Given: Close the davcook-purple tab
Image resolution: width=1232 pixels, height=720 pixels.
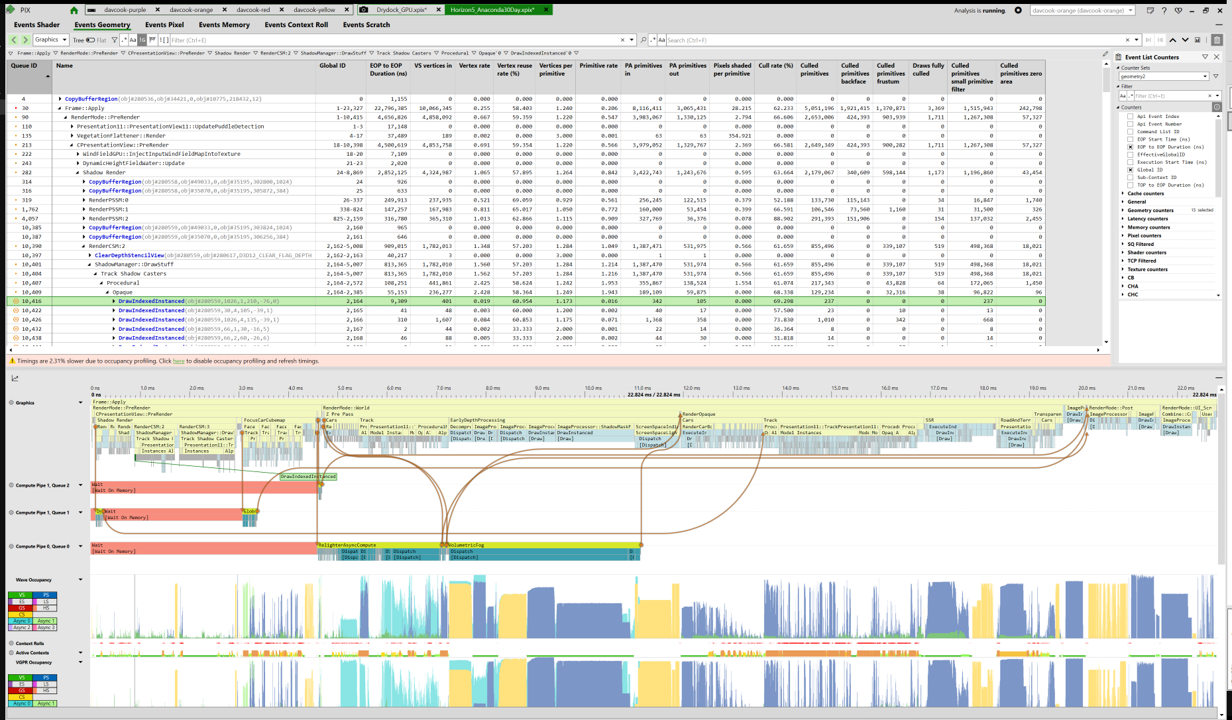Looking at the screenshot, I should click(x=157, y=10).
